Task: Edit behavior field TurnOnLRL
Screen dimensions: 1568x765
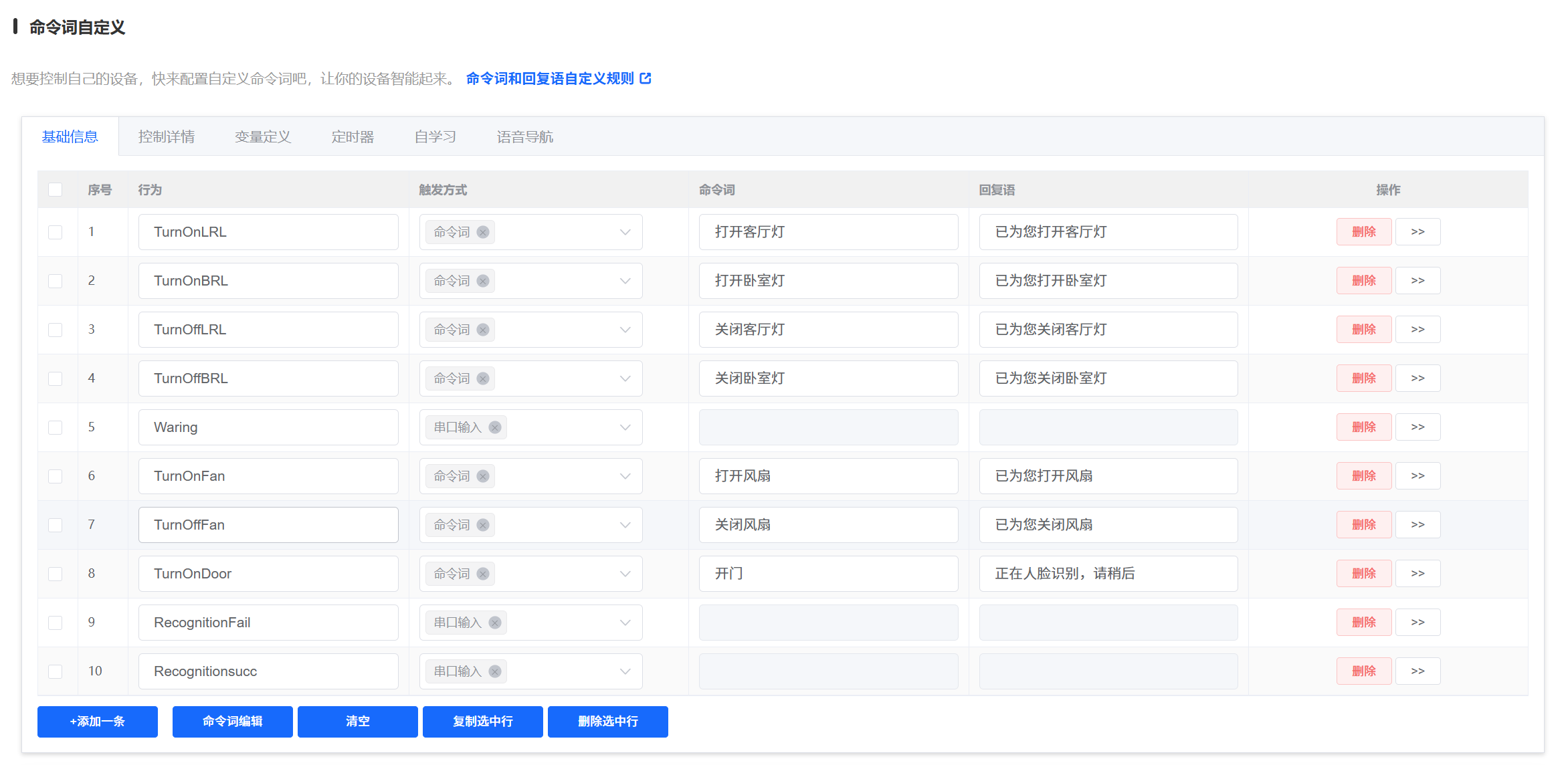Action: tap(268, 232)
